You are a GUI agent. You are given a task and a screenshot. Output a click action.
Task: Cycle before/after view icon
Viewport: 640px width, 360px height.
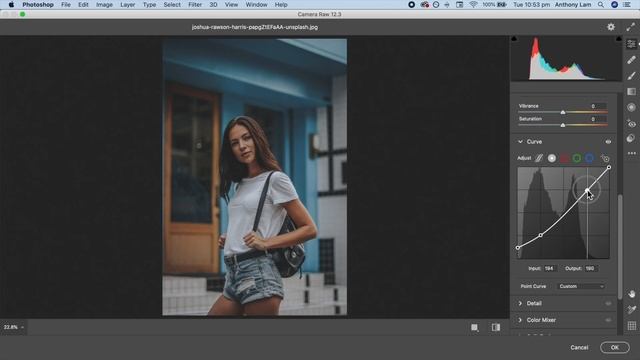tap(496, 327)
